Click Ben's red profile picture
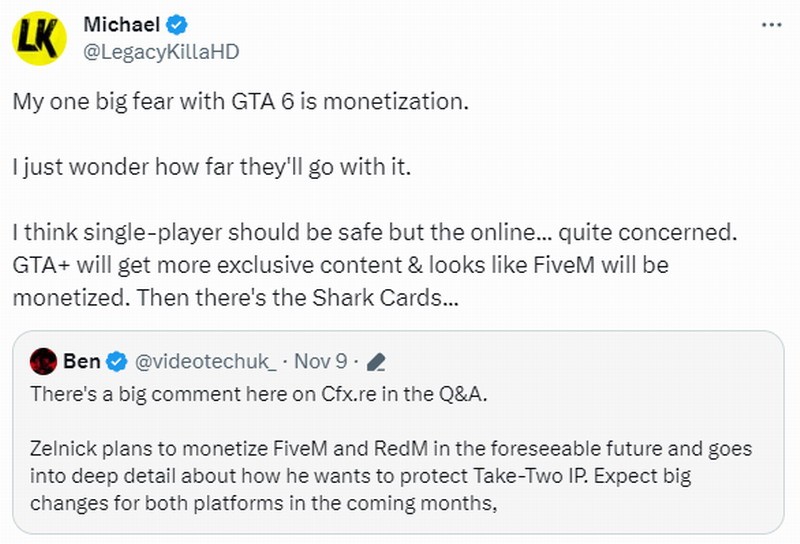 (x=42, y=360)
